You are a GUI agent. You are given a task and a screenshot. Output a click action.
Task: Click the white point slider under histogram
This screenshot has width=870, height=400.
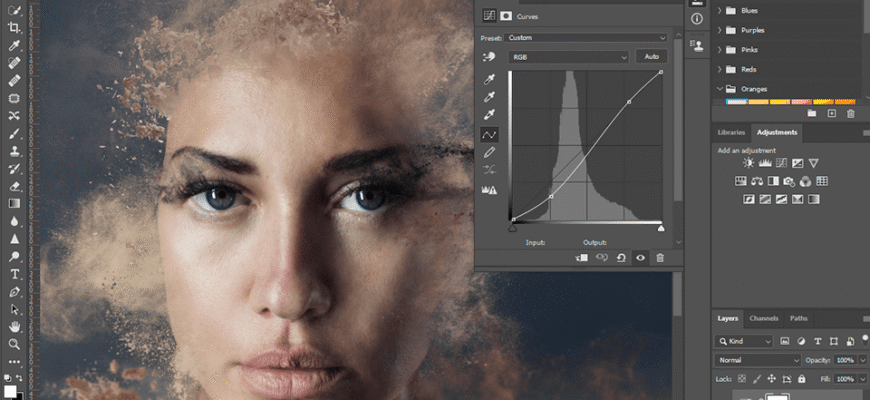point(660,228)
